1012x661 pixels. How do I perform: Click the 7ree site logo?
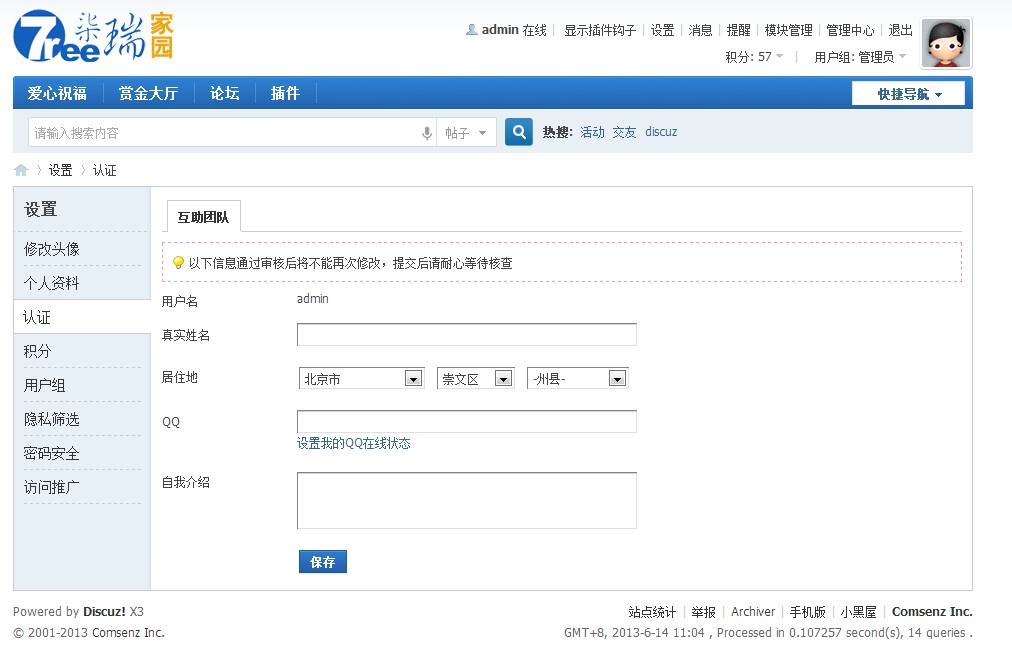pyautogui.click(x=93, y=37)
